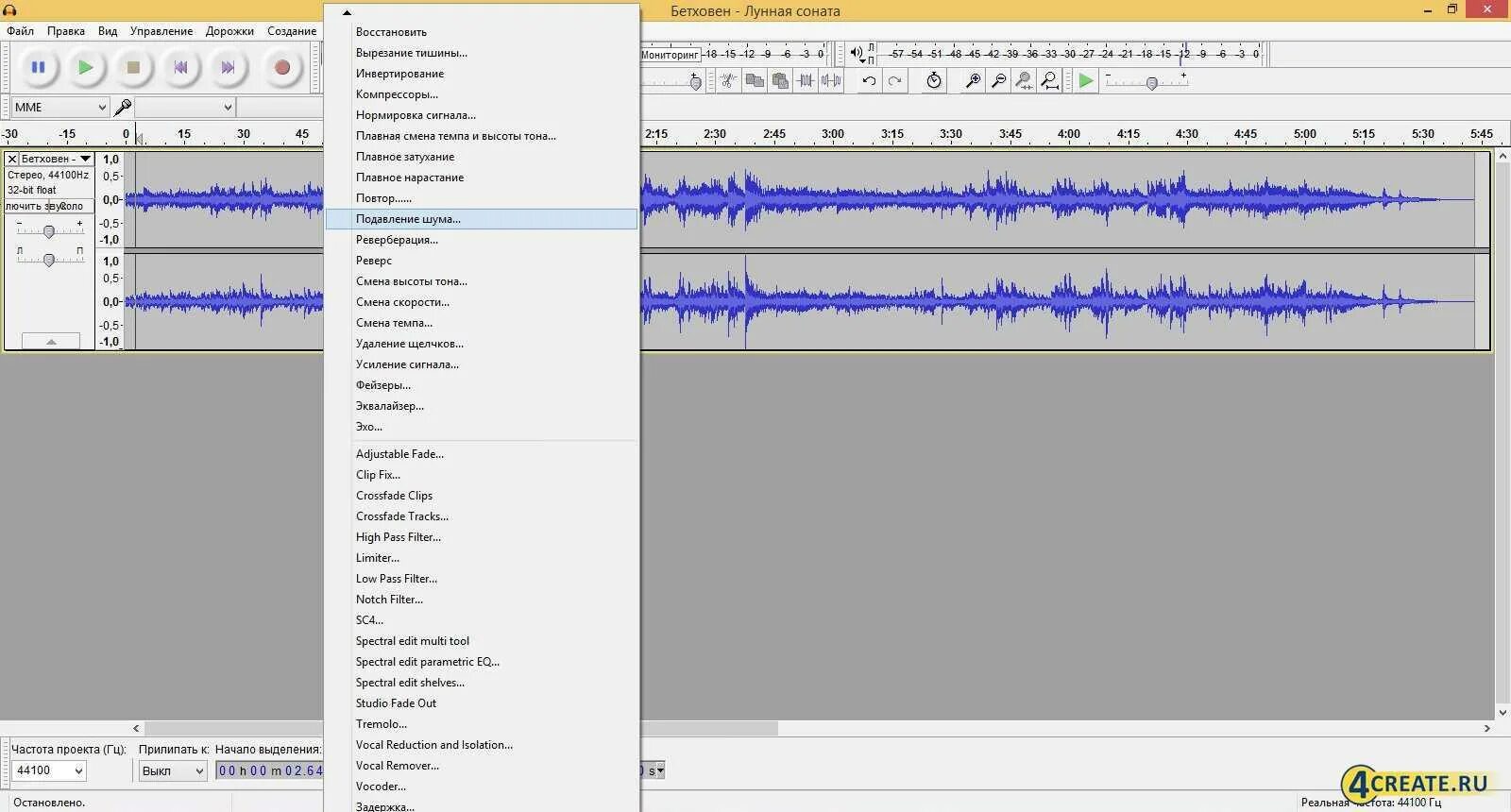Toggle Соло on the Бетховен track
Screen dimensions: 1511x812
(72, 206)
